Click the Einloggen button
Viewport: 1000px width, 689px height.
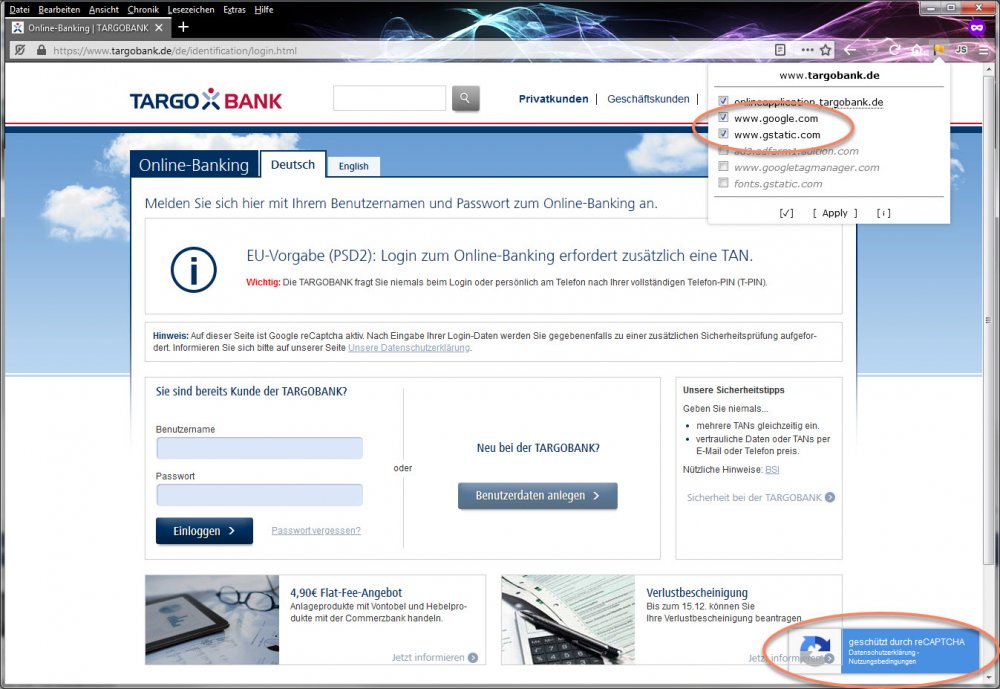coord(204,531)
